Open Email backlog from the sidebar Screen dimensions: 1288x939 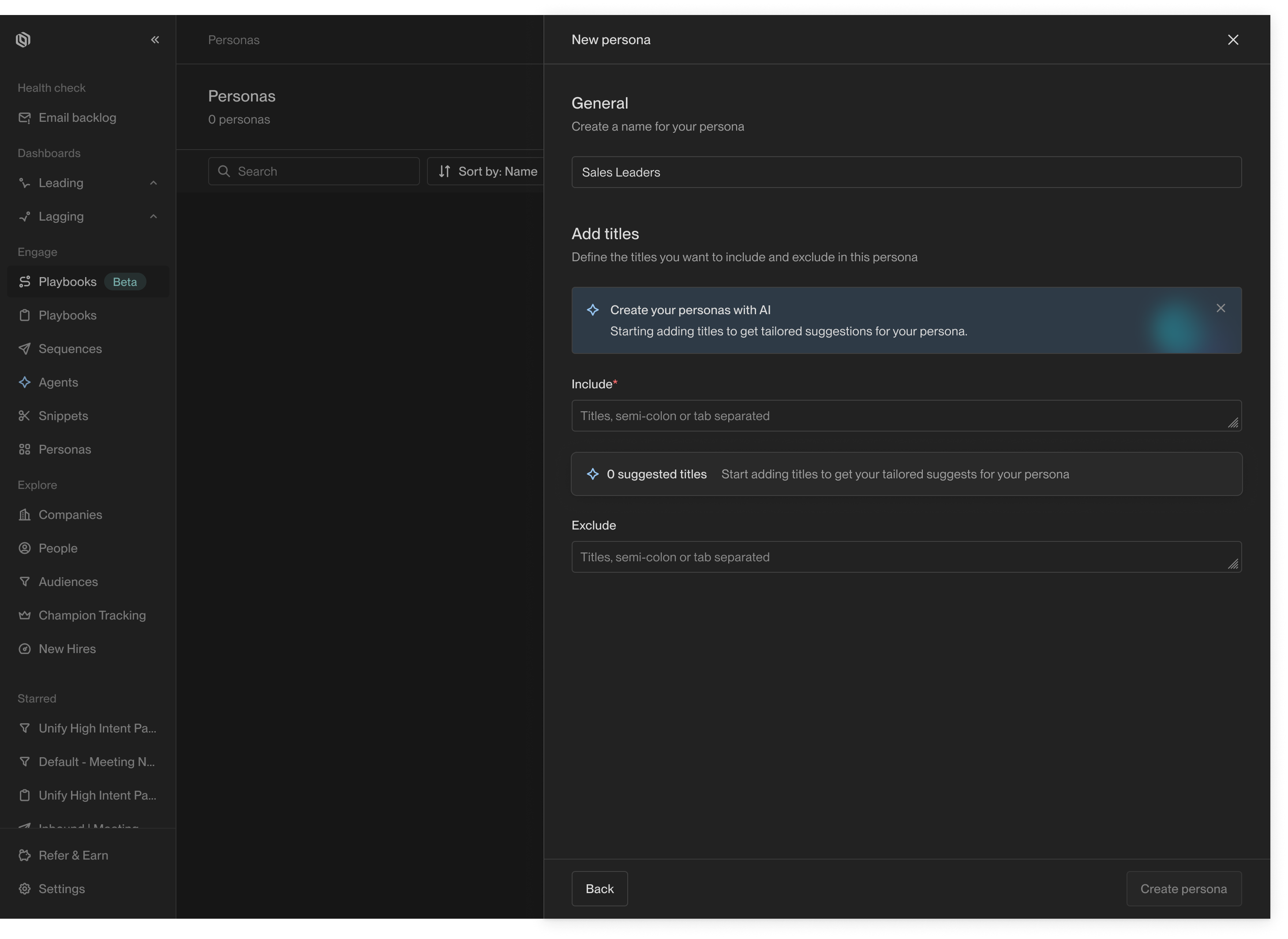pyautogui.click(x=77, y=118)
